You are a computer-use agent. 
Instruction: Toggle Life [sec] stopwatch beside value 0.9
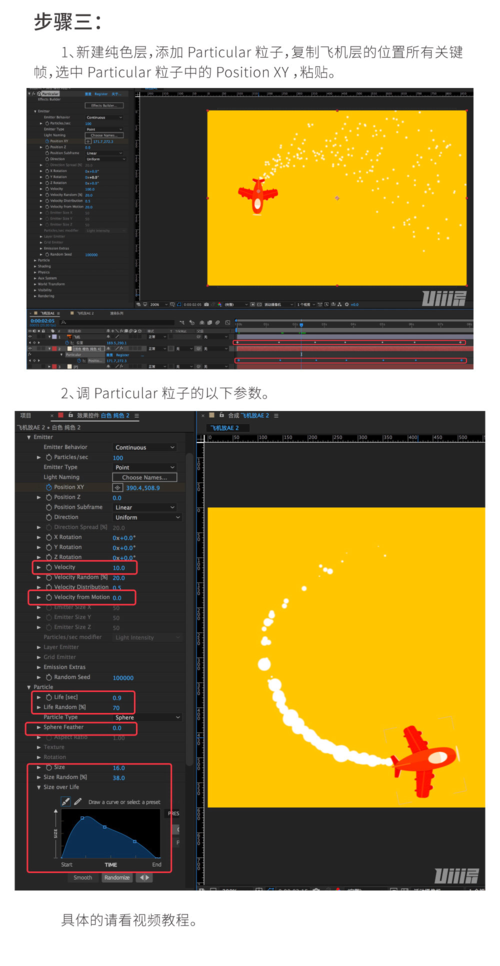[49, 697]
